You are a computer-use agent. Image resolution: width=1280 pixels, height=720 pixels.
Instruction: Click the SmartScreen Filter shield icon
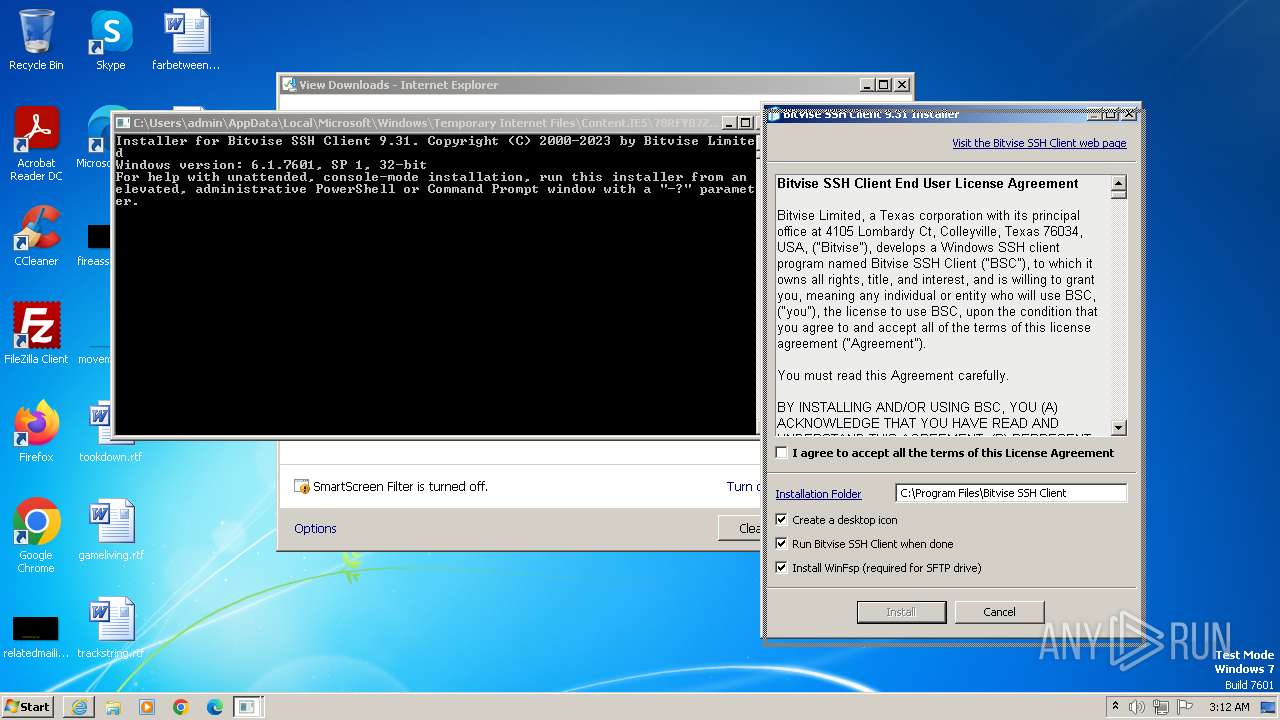(x=302, y=487)
